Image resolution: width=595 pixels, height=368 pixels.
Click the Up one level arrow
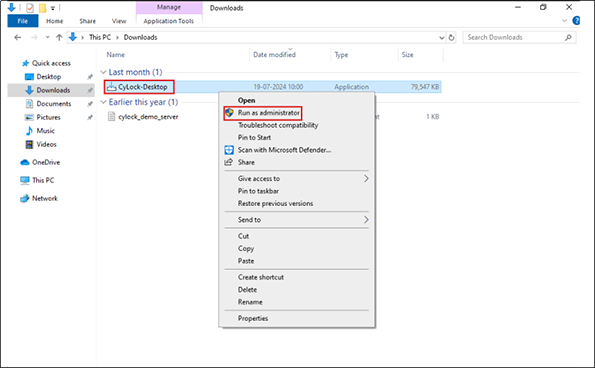[59, 37]
